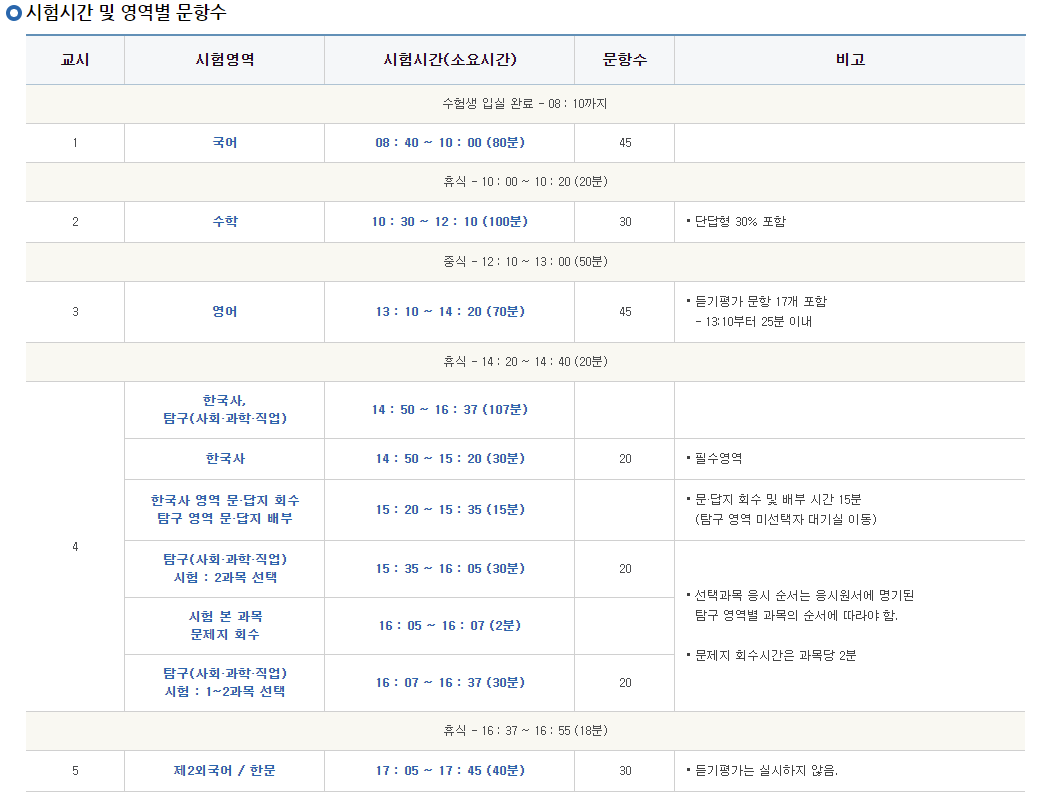Viewport: 1050px width, 798px height.
Task: Click the note '(탐구 영역 미선택자 대기실 이동)'
Action: pyautogui.click(x=785, y=520)
